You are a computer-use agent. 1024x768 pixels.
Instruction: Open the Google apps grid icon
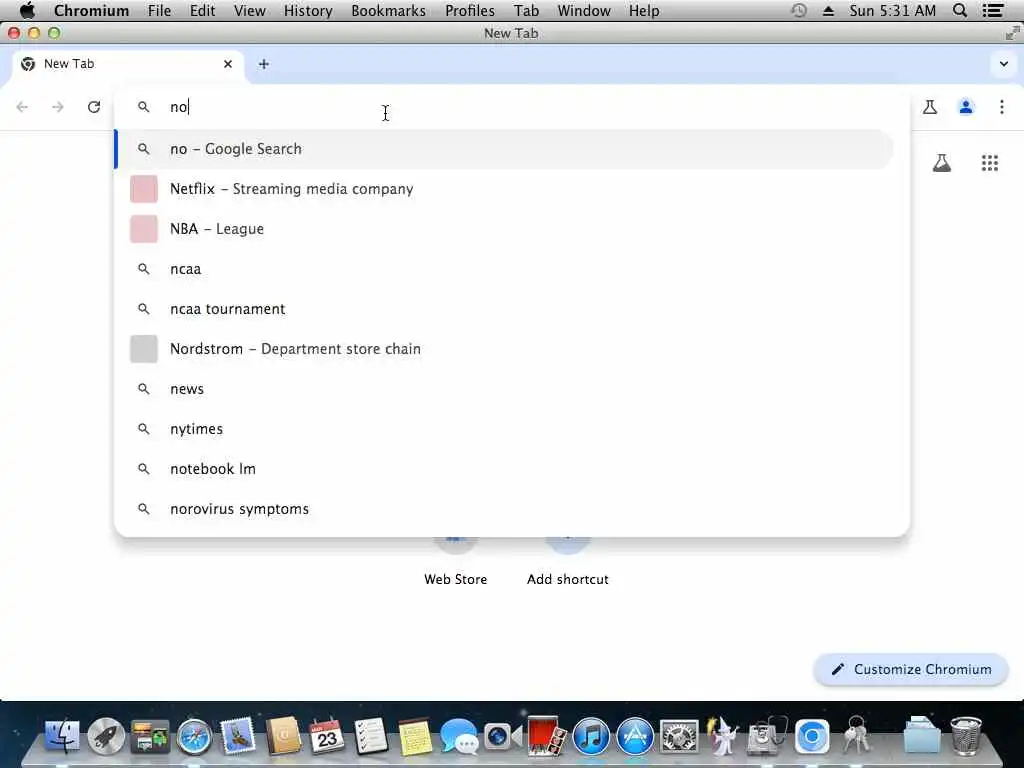pos(990,163)
